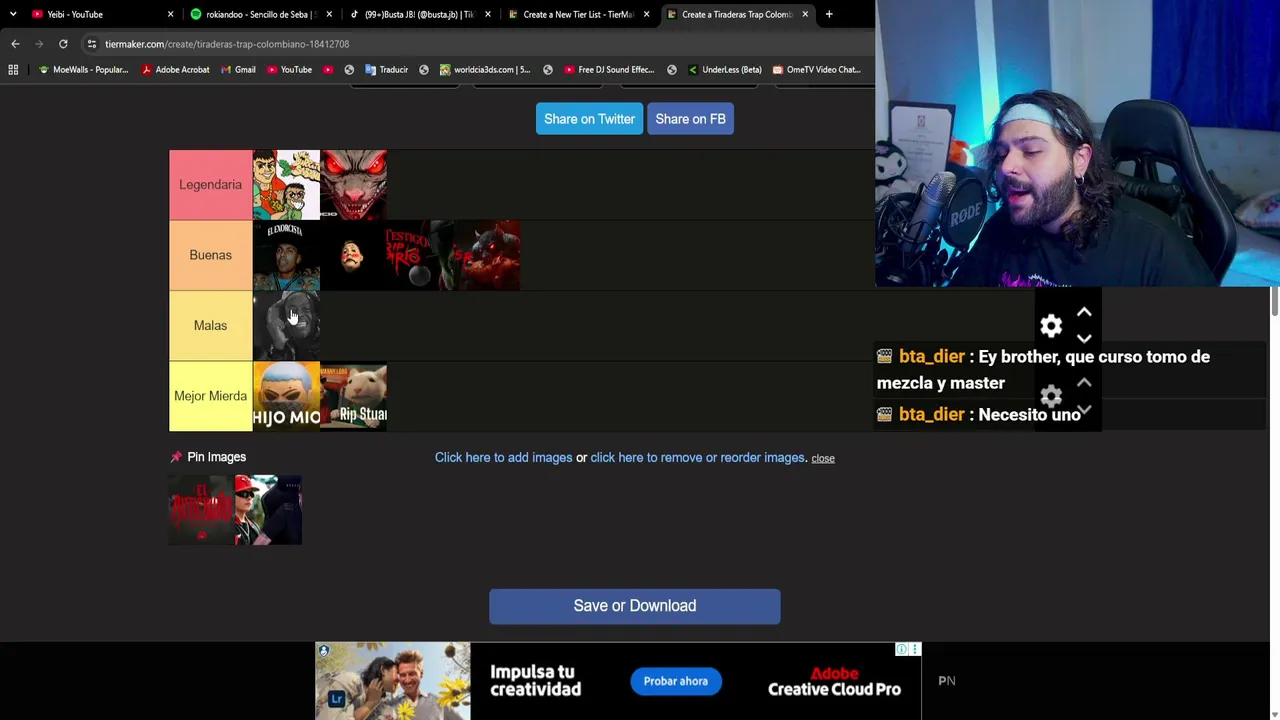The image size is (1280, 720).
Task: Close the Create a New Tier List tab
Action: 646,14
